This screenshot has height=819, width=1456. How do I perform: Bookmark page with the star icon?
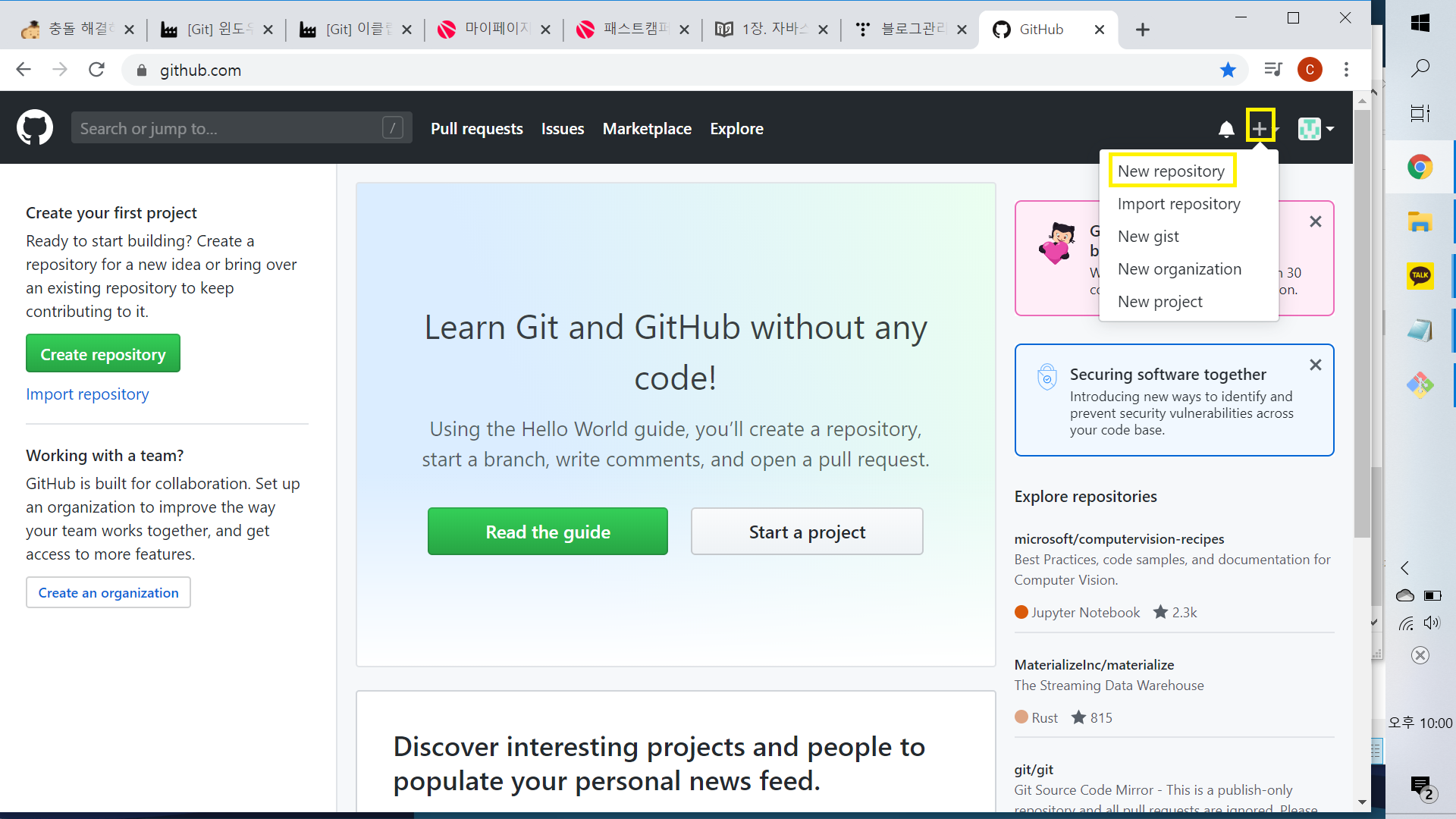click(x=1228, y=71)
